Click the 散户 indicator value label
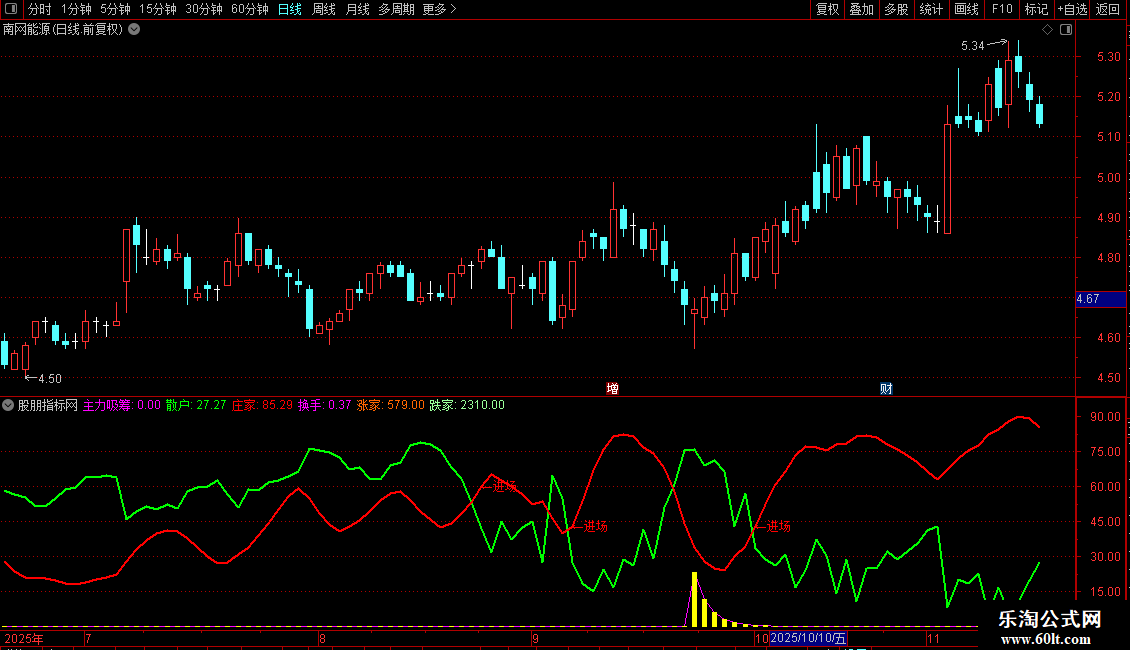Viewport: 1130px width, 650px height. pos(196,405)
